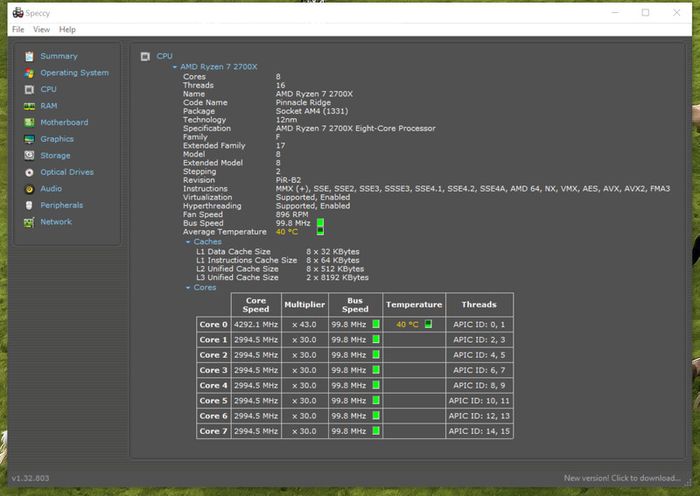Open the Network section
Image resolution: width=700 pixels, height=496 pixels.
[x=56, y=222]
